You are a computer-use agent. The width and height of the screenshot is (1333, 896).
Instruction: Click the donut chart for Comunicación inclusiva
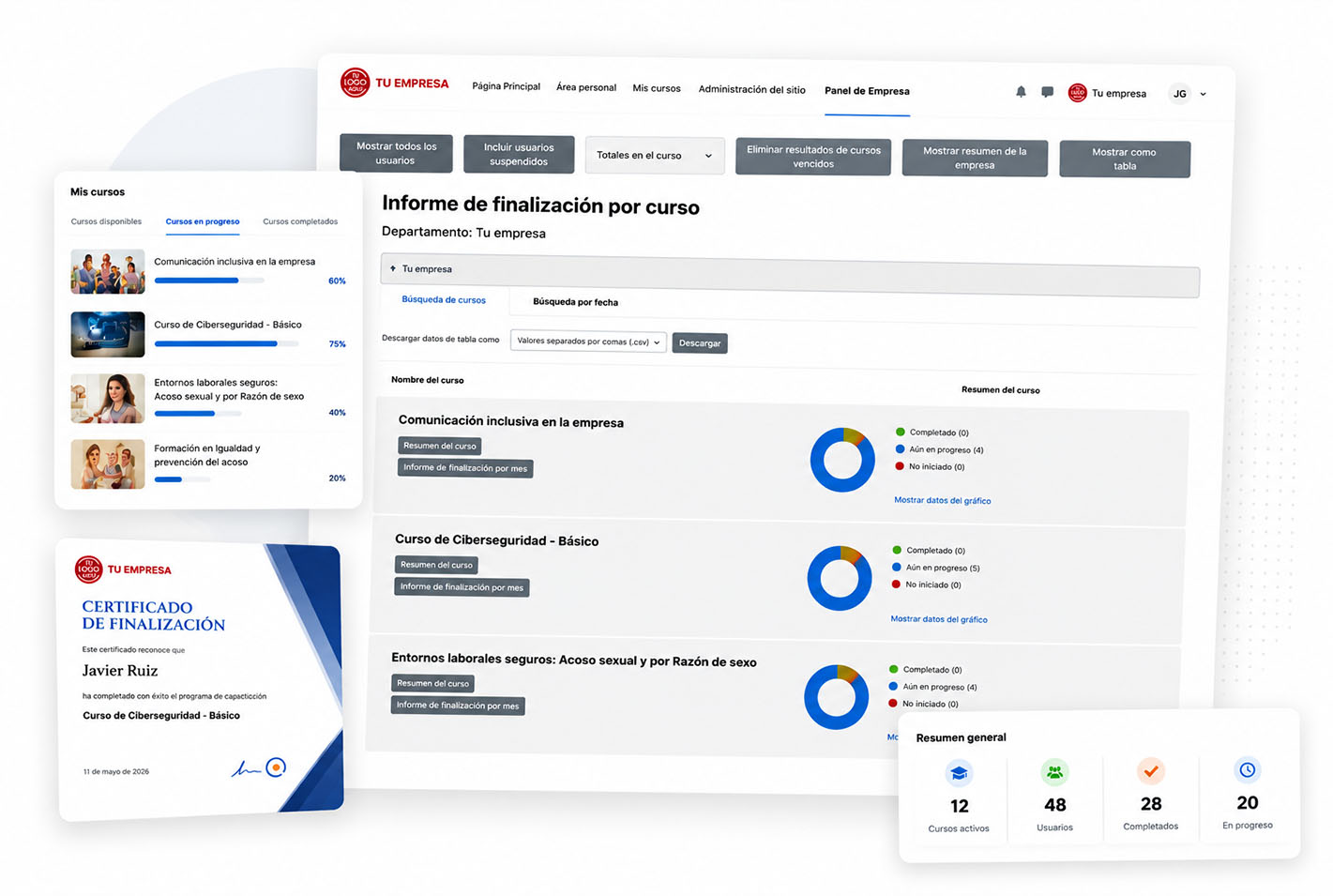(842, 460)
